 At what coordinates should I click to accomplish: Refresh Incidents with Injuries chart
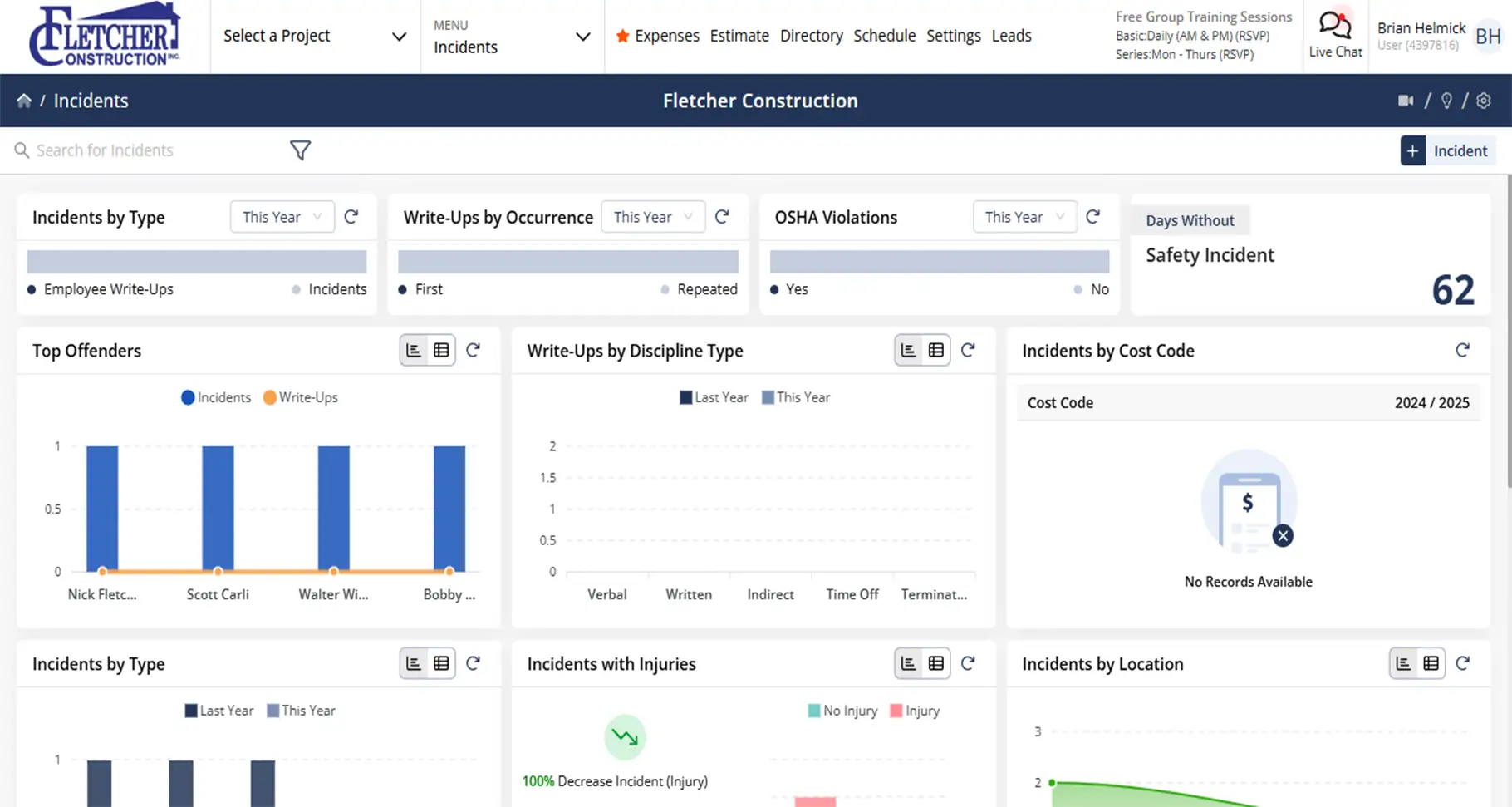[968, 663]
